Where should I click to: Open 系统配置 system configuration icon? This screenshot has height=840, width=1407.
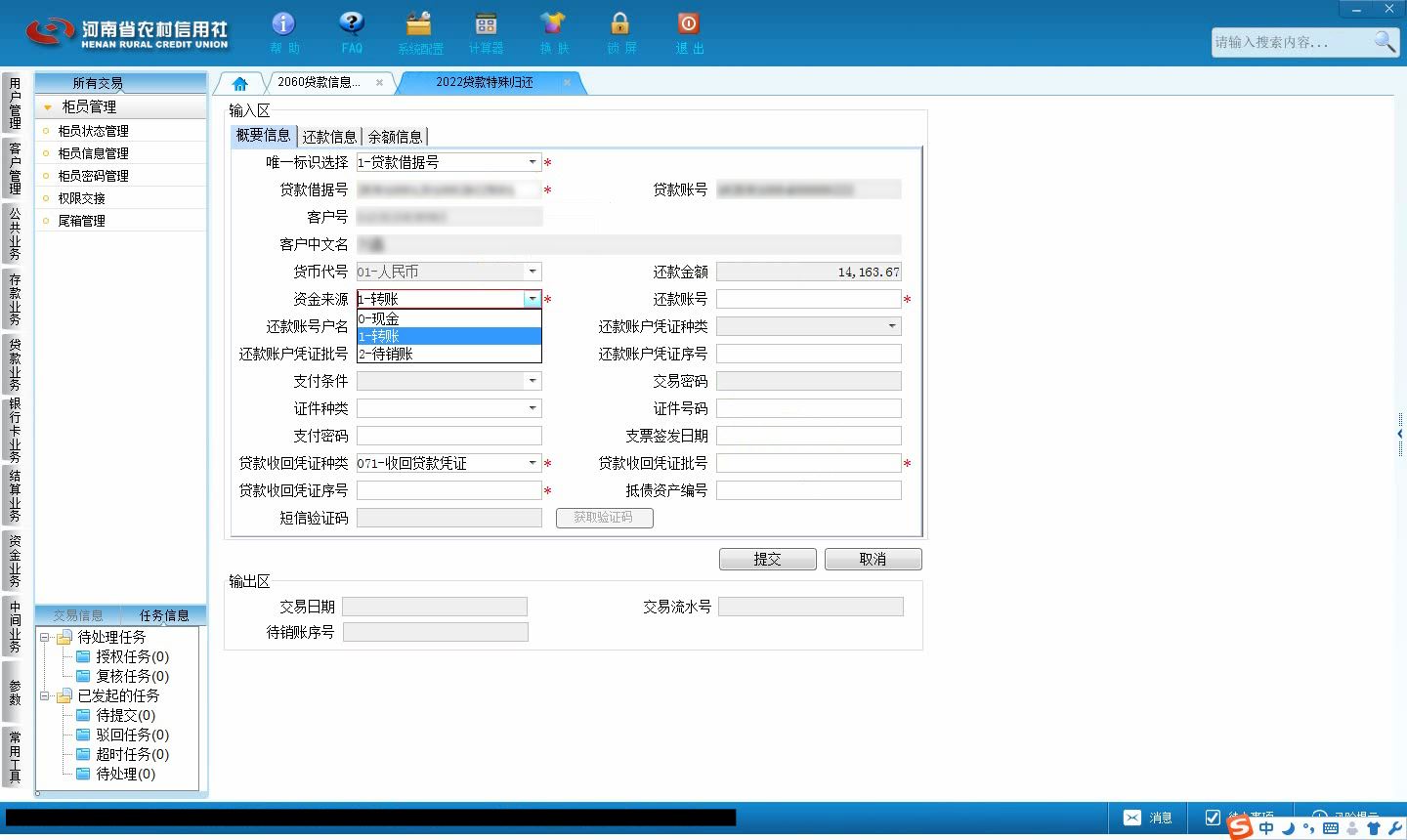click(419, 24)
